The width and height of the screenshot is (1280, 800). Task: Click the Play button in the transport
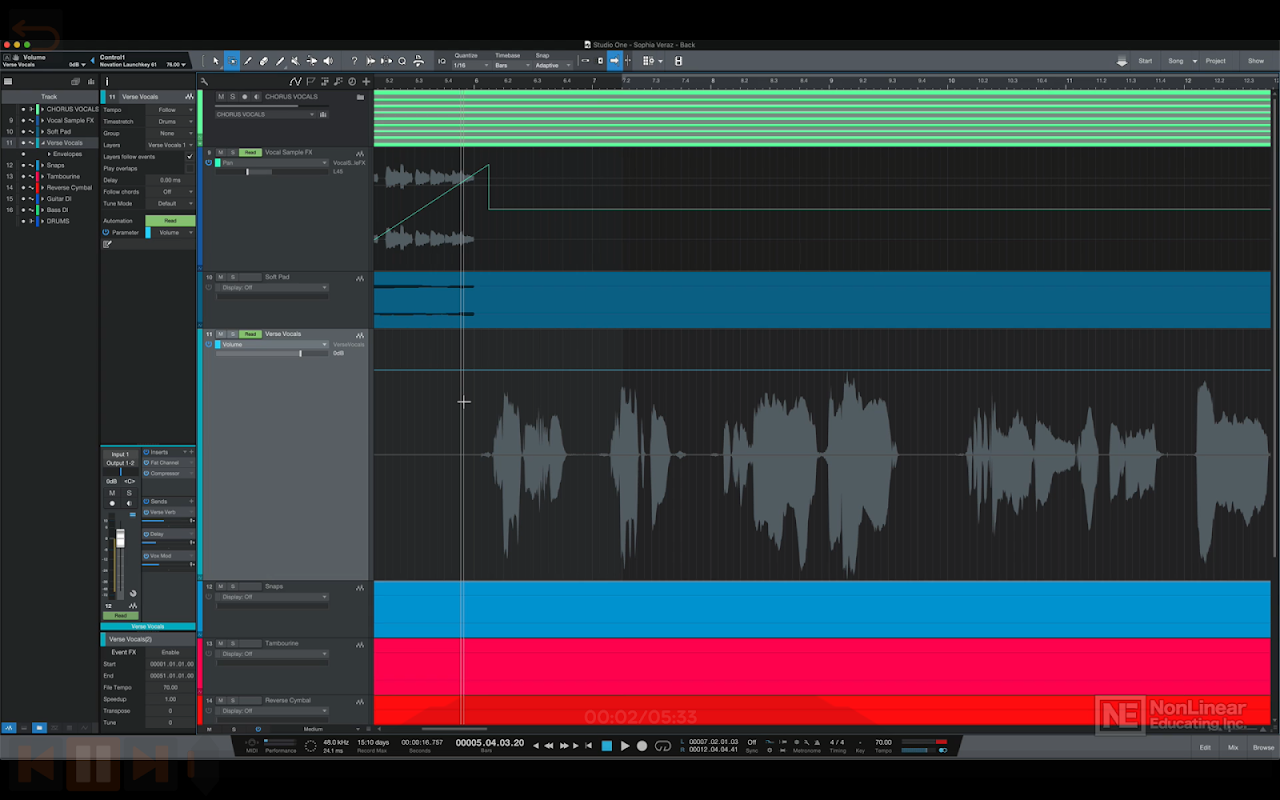(x=625, y=746)
